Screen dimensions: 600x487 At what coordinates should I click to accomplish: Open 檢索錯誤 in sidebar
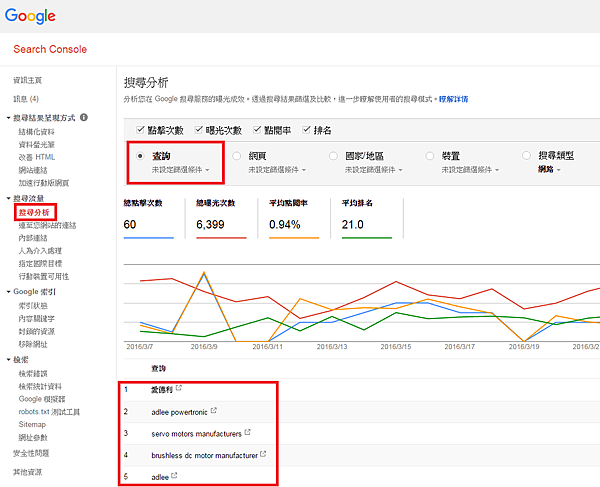click(x=33, y=373)
